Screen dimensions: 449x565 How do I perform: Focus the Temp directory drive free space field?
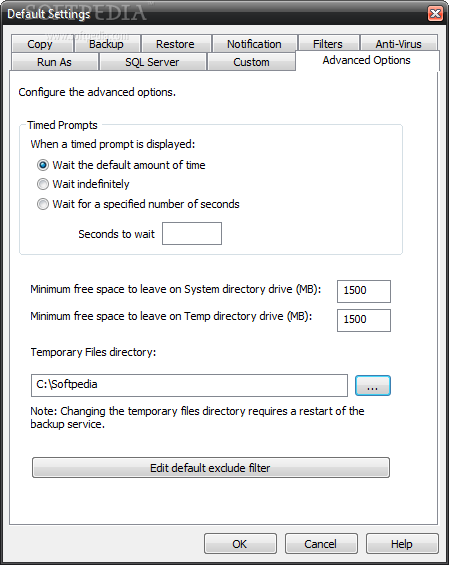364,320
